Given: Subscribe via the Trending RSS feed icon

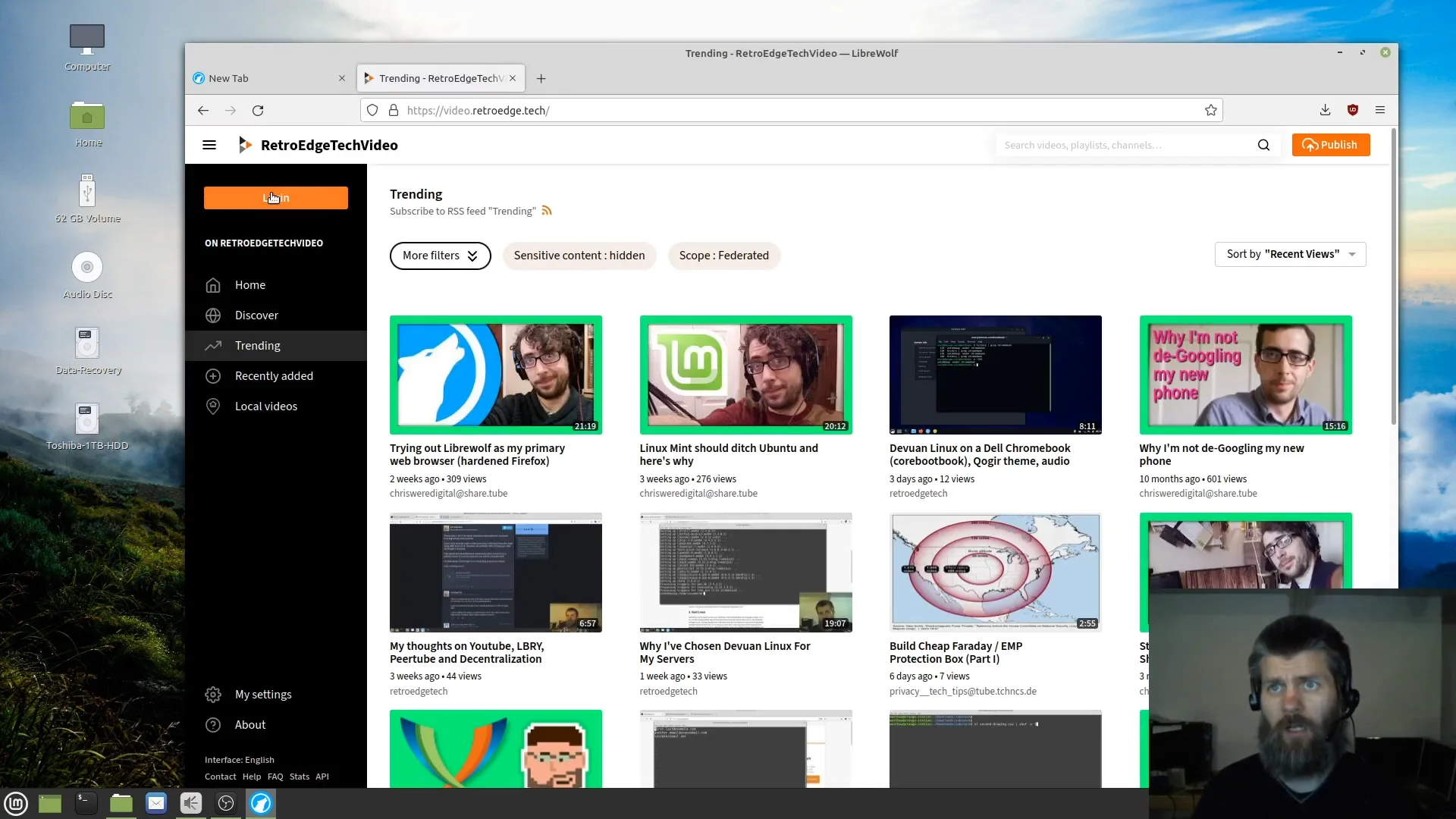Looking at the screenshot, I should (547, 211).
